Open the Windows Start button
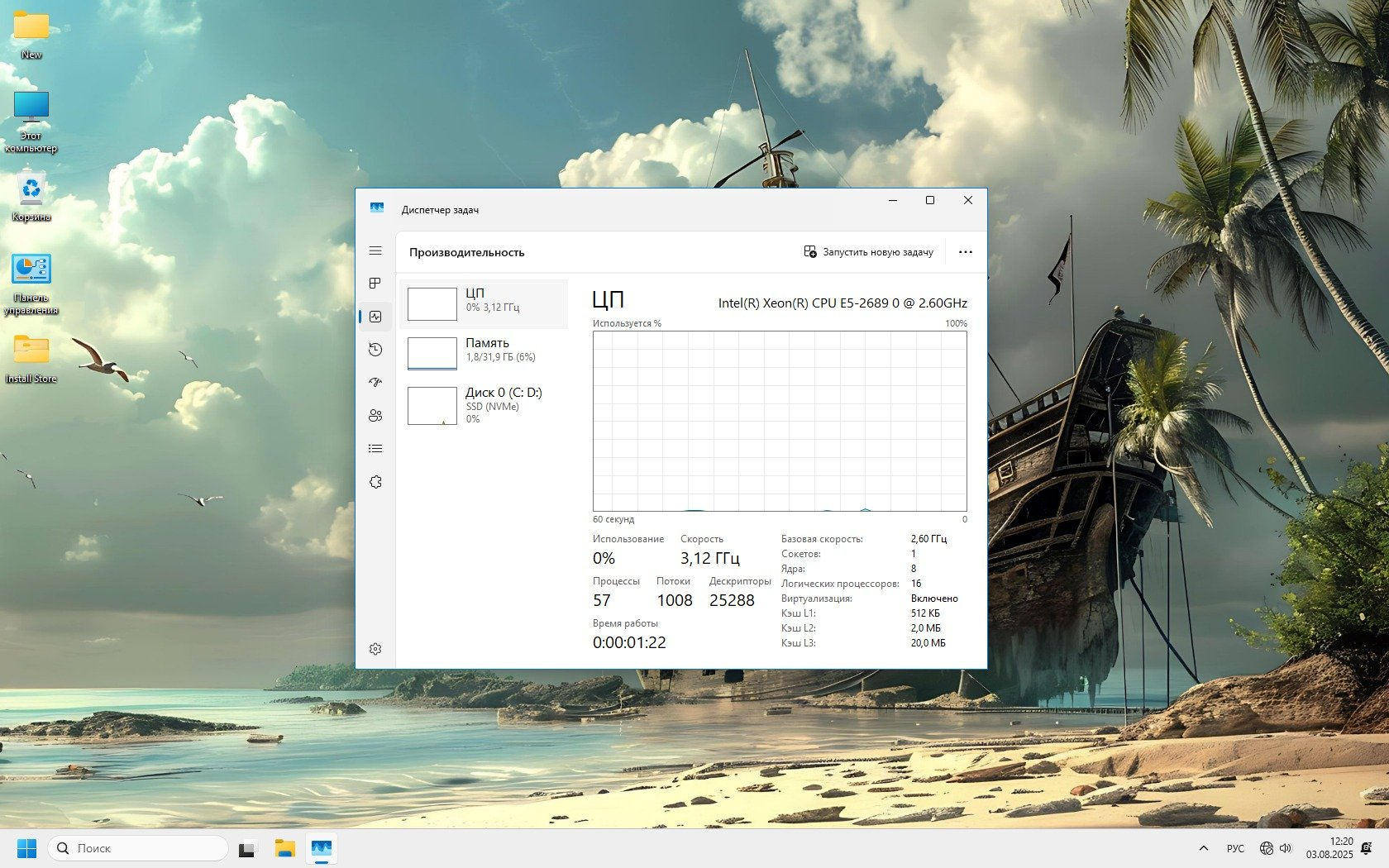The image size is (1389, 868). pyautogui.click(x=26, y=848)
